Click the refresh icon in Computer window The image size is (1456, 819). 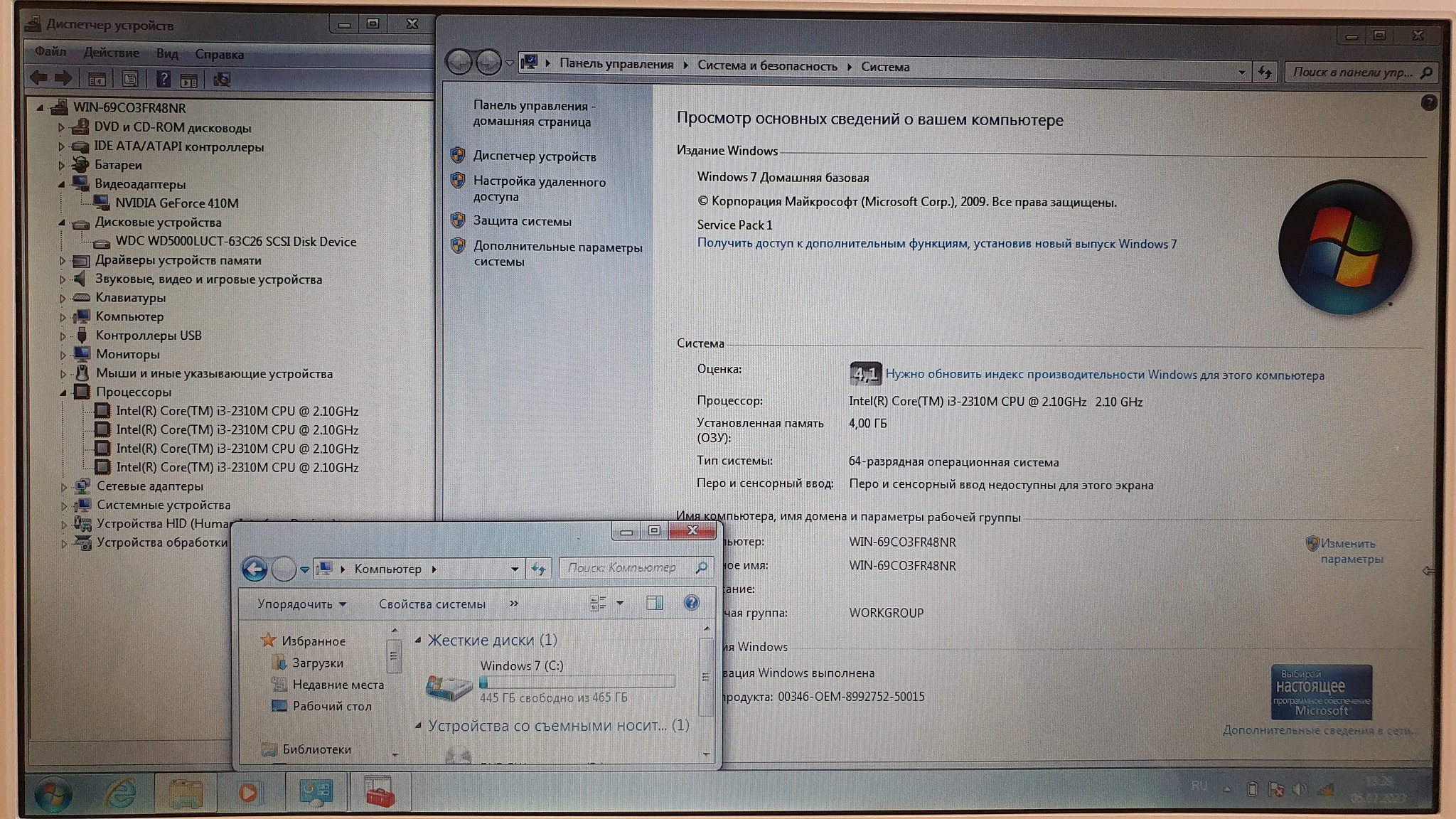[539, 569]
